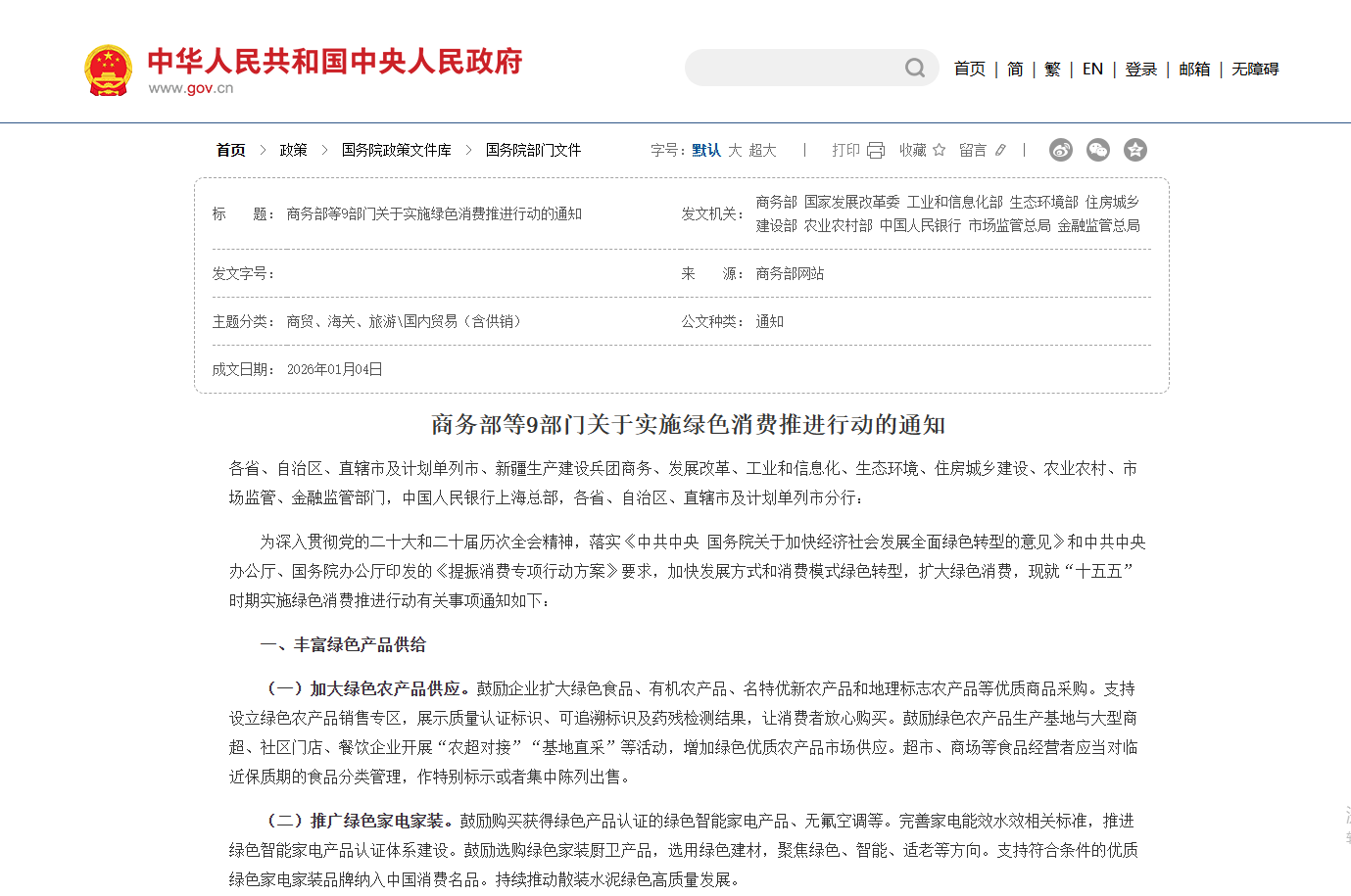
Task: Switch to Traditional Chinese with 繁
Action: coord(1052,69)
